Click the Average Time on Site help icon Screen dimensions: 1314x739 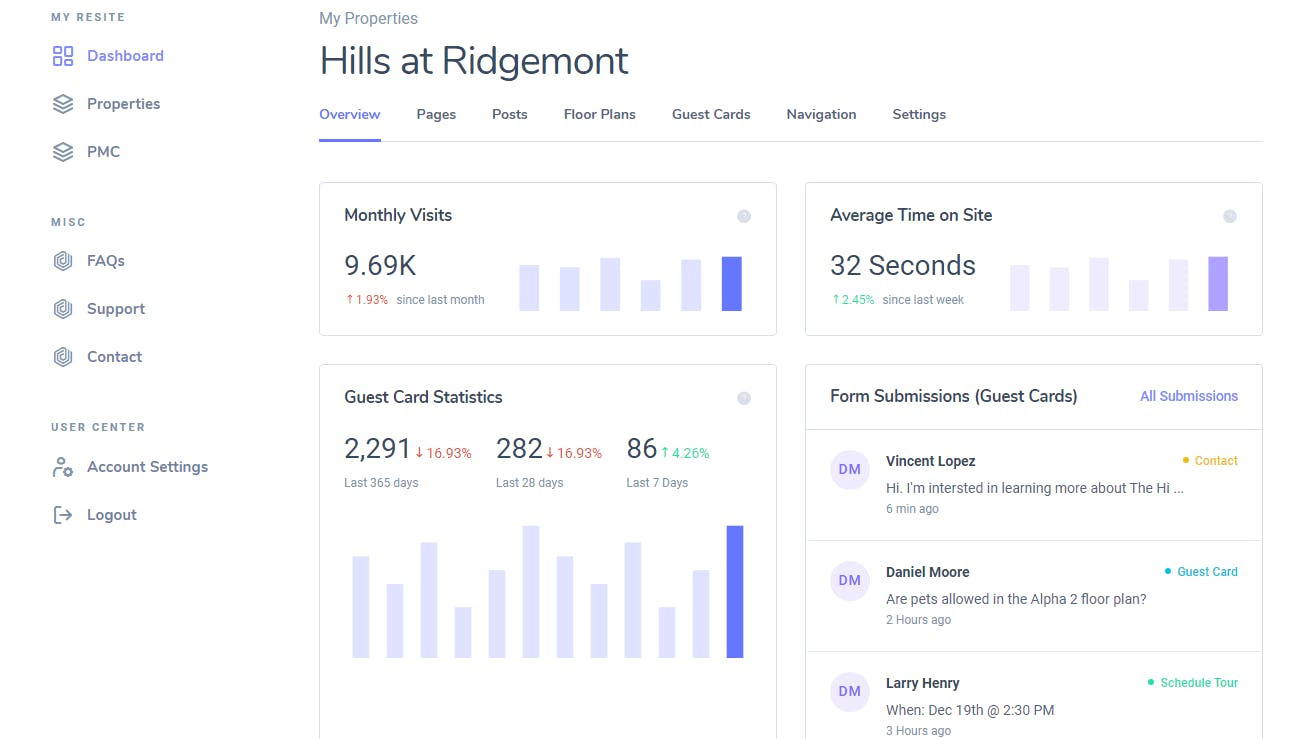click(1229, 216)
